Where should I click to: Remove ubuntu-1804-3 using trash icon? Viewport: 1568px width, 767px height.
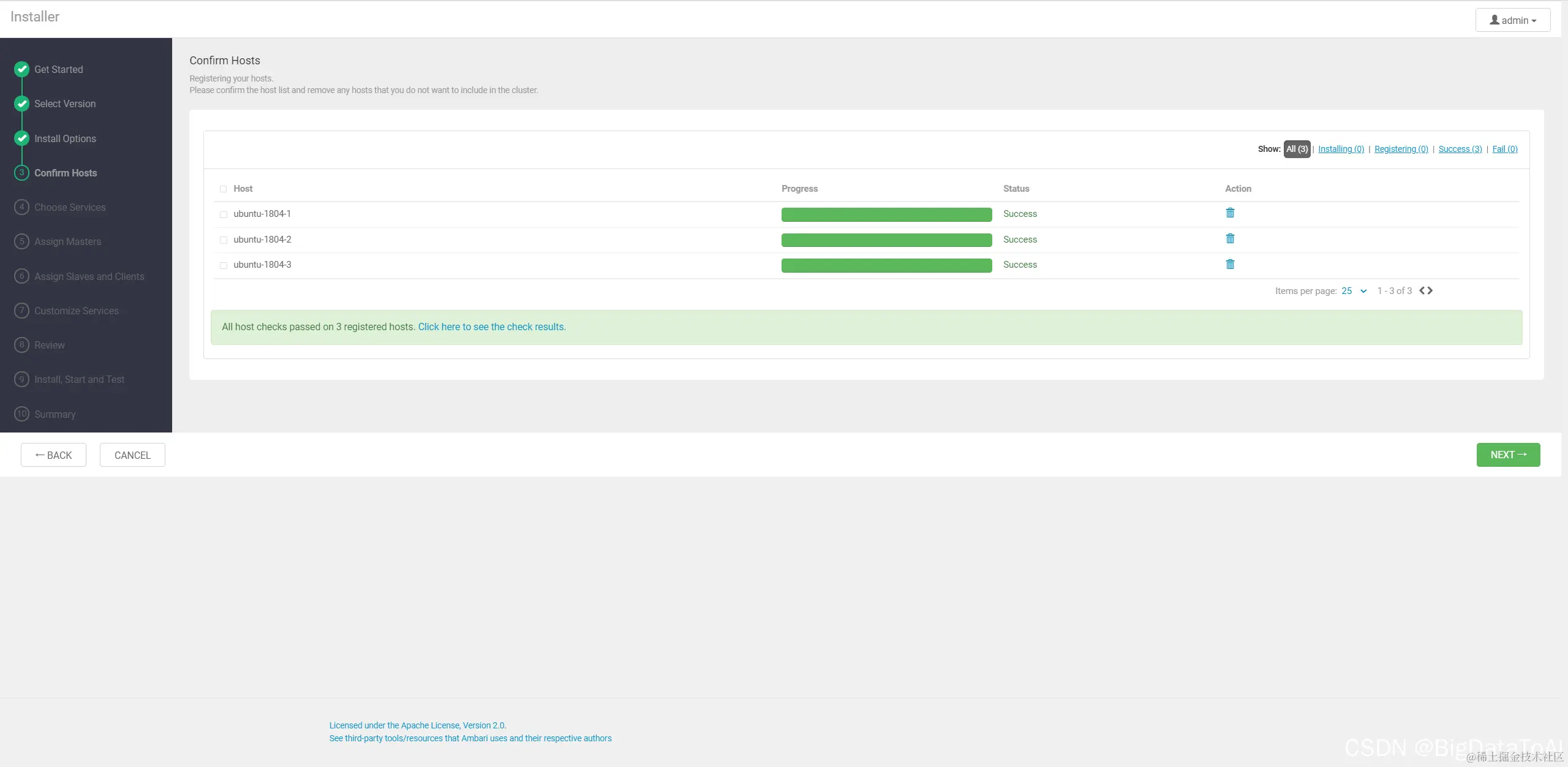click(1230, 265)
